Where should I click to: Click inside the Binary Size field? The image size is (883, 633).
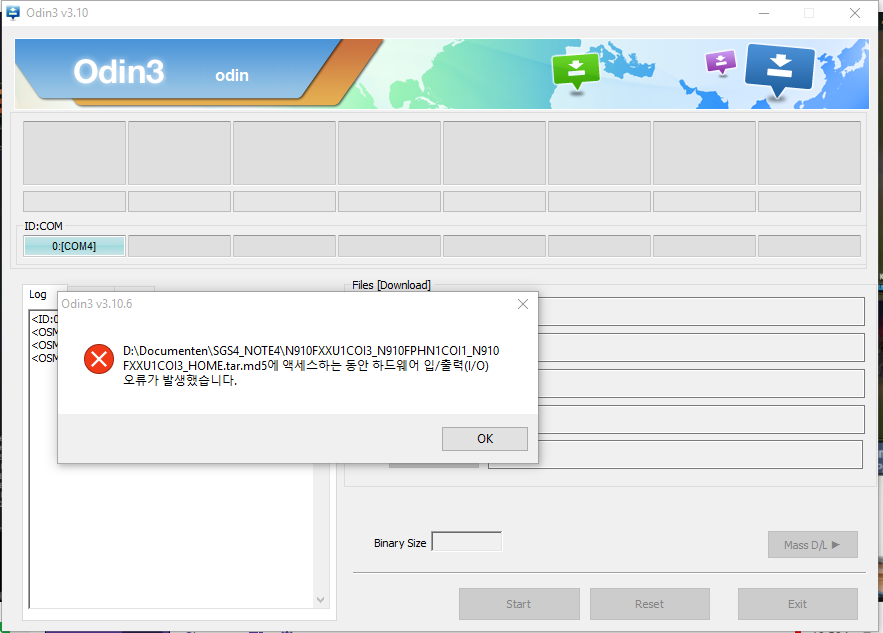click(466, 542)
